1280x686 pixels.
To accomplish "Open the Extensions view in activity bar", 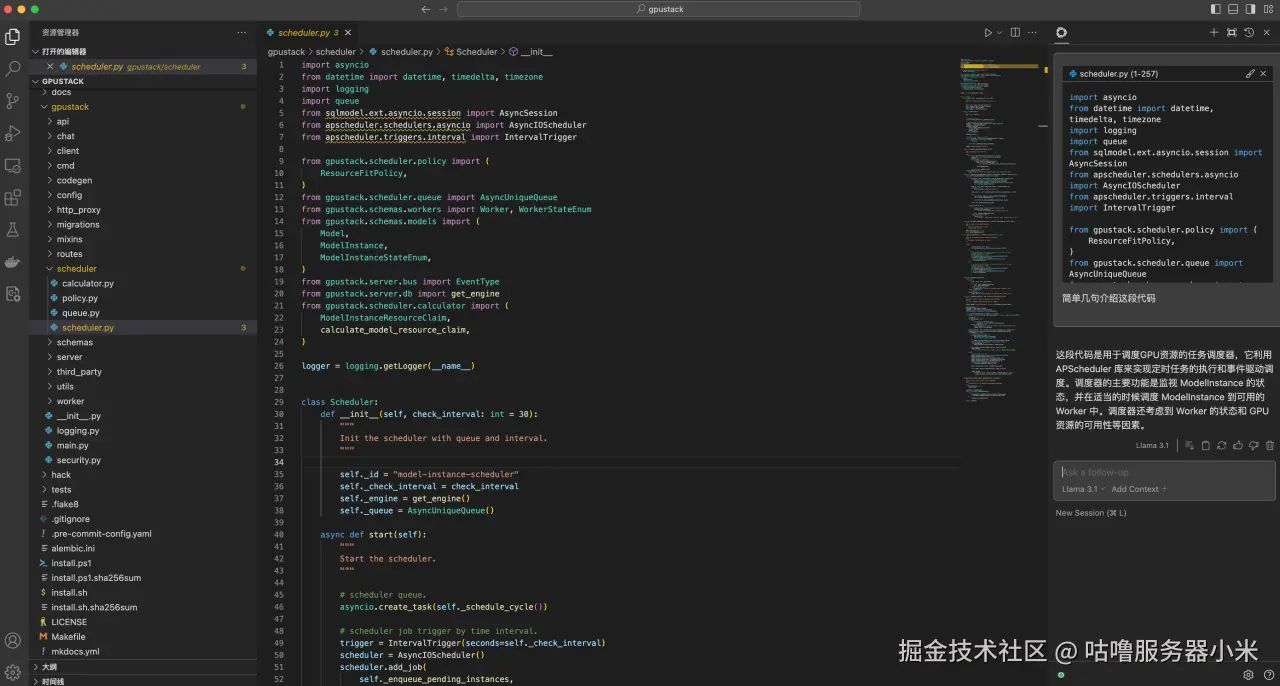I will 13,198.
